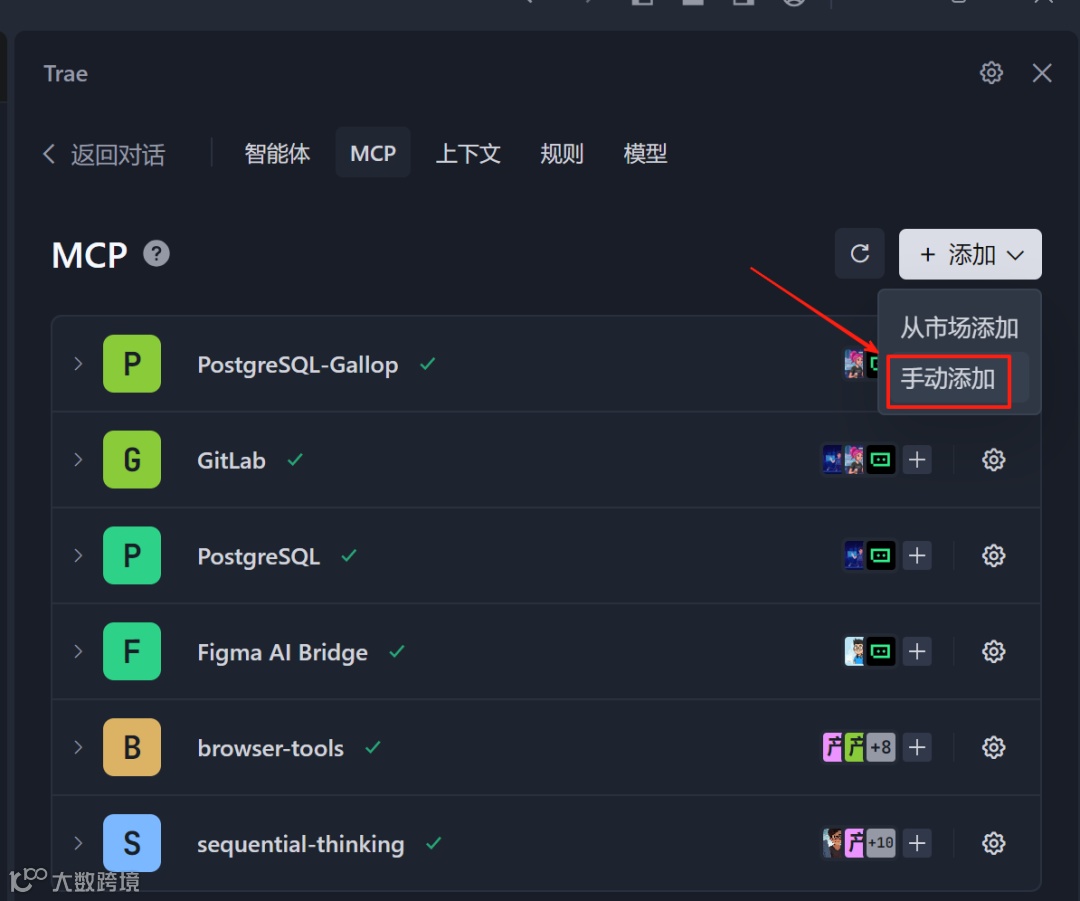Open GitLab server settings gear
This screenshot has height=901, width=1080.
click(x=993, y=459)
